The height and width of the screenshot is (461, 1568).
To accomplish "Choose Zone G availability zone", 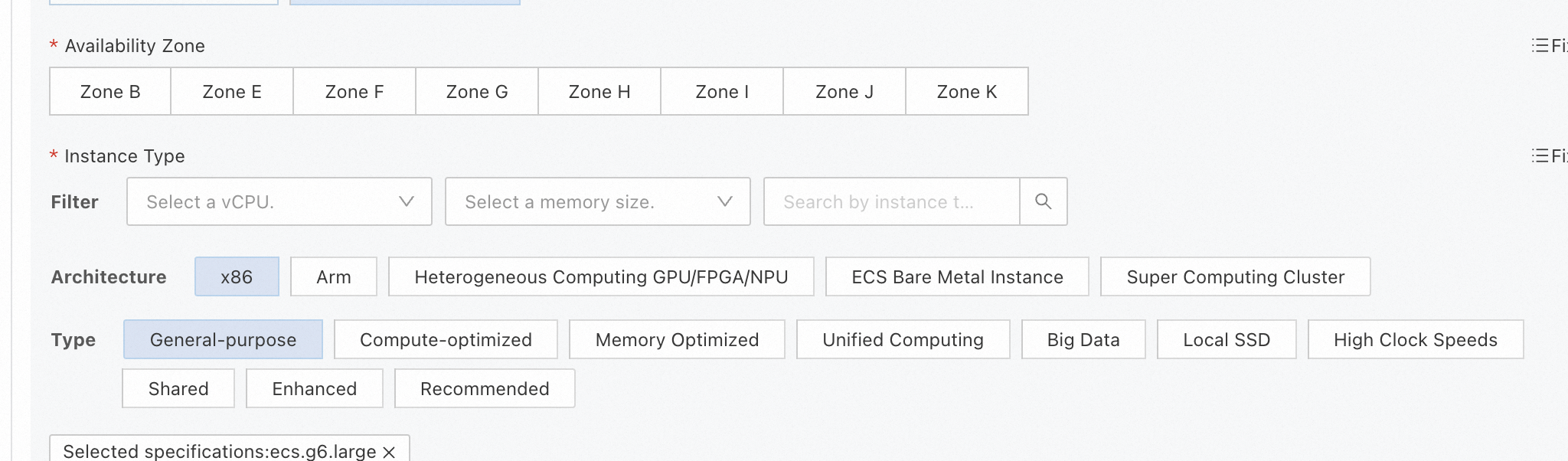I will click(477, 92).
